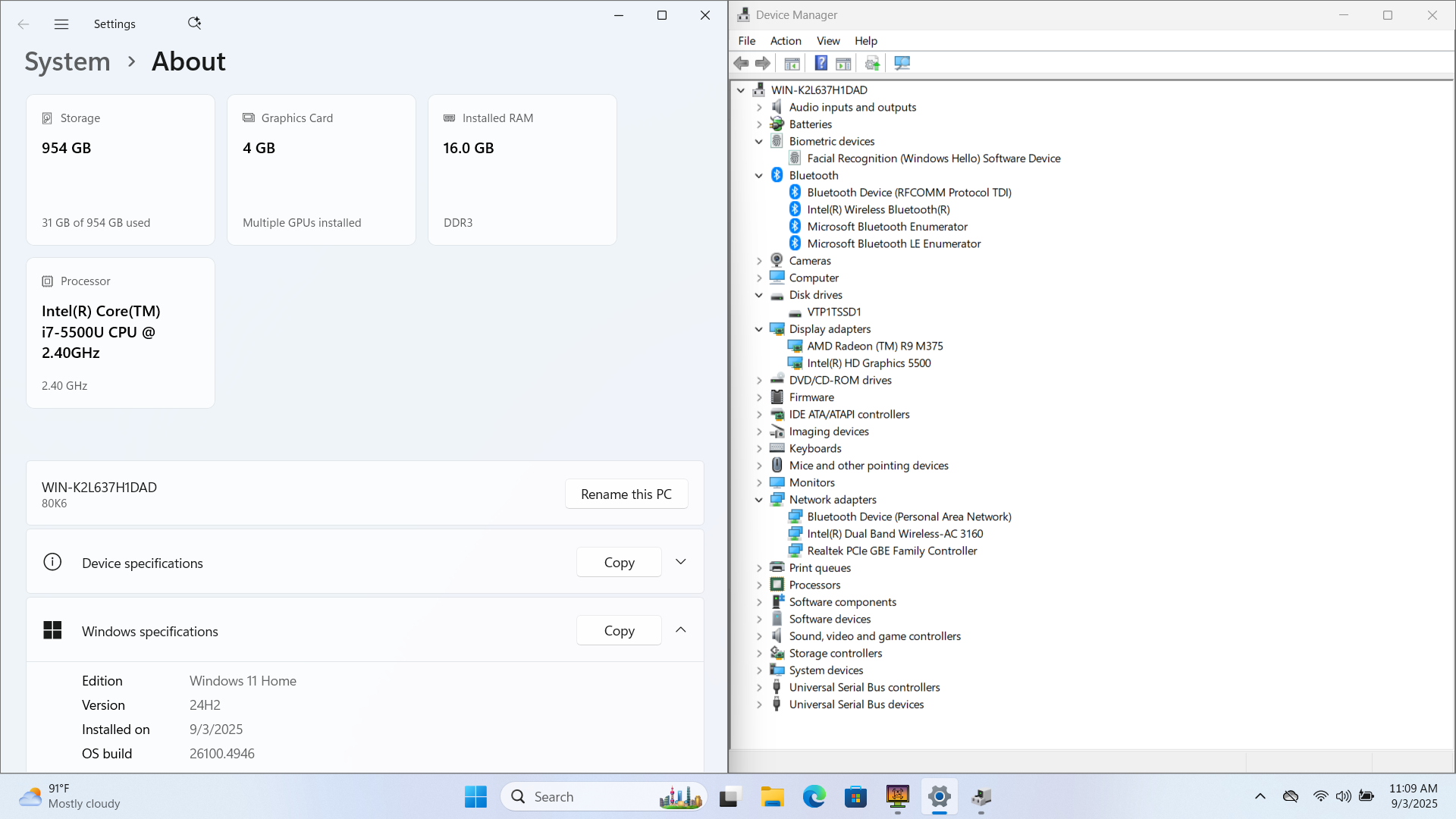Screen dimensions: 1456x819
Task: Click the Device Manager Help toolbar icon
Action: point(821,64)
